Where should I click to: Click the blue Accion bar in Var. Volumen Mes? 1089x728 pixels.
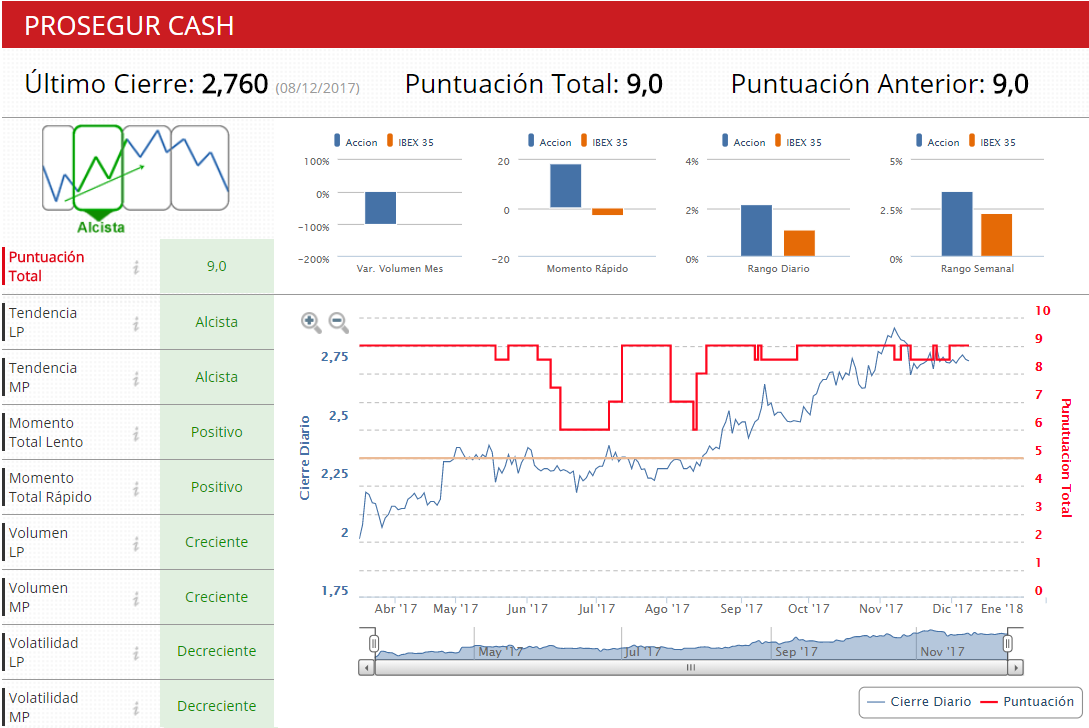coord(381,208)
